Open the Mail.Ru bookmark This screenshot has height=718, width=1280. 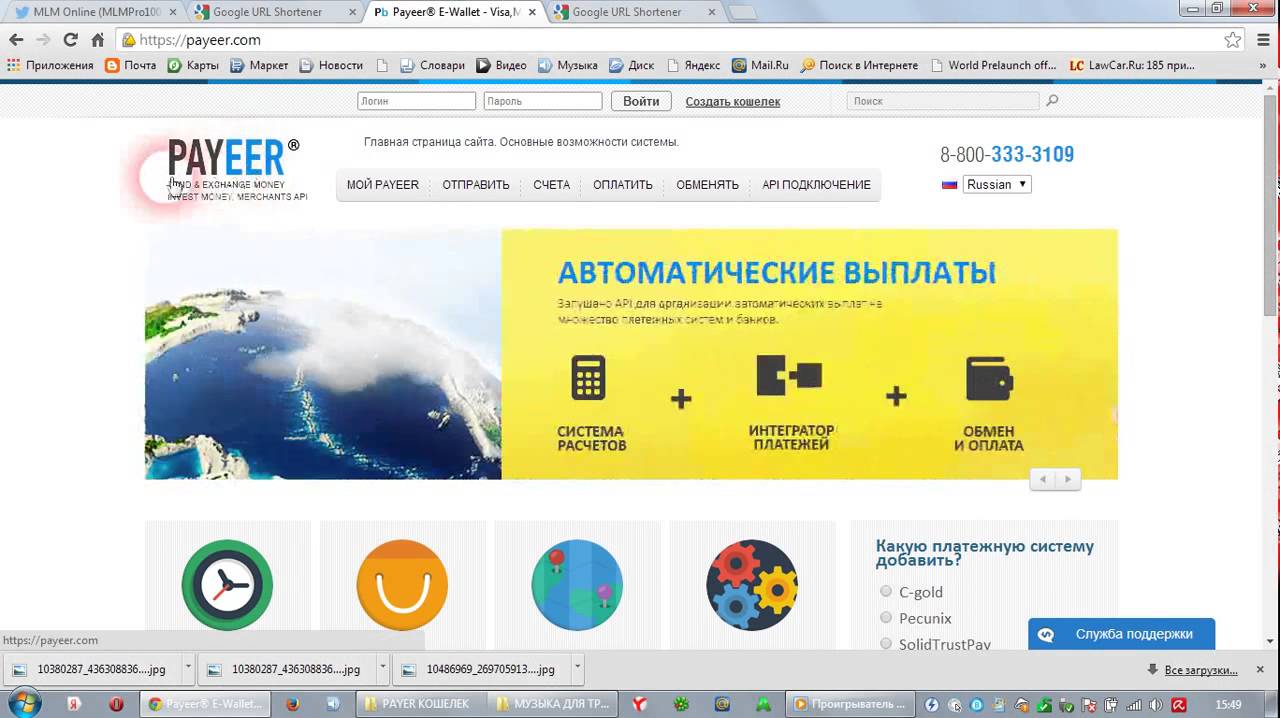pyautogui.click(x=760, y=65)
